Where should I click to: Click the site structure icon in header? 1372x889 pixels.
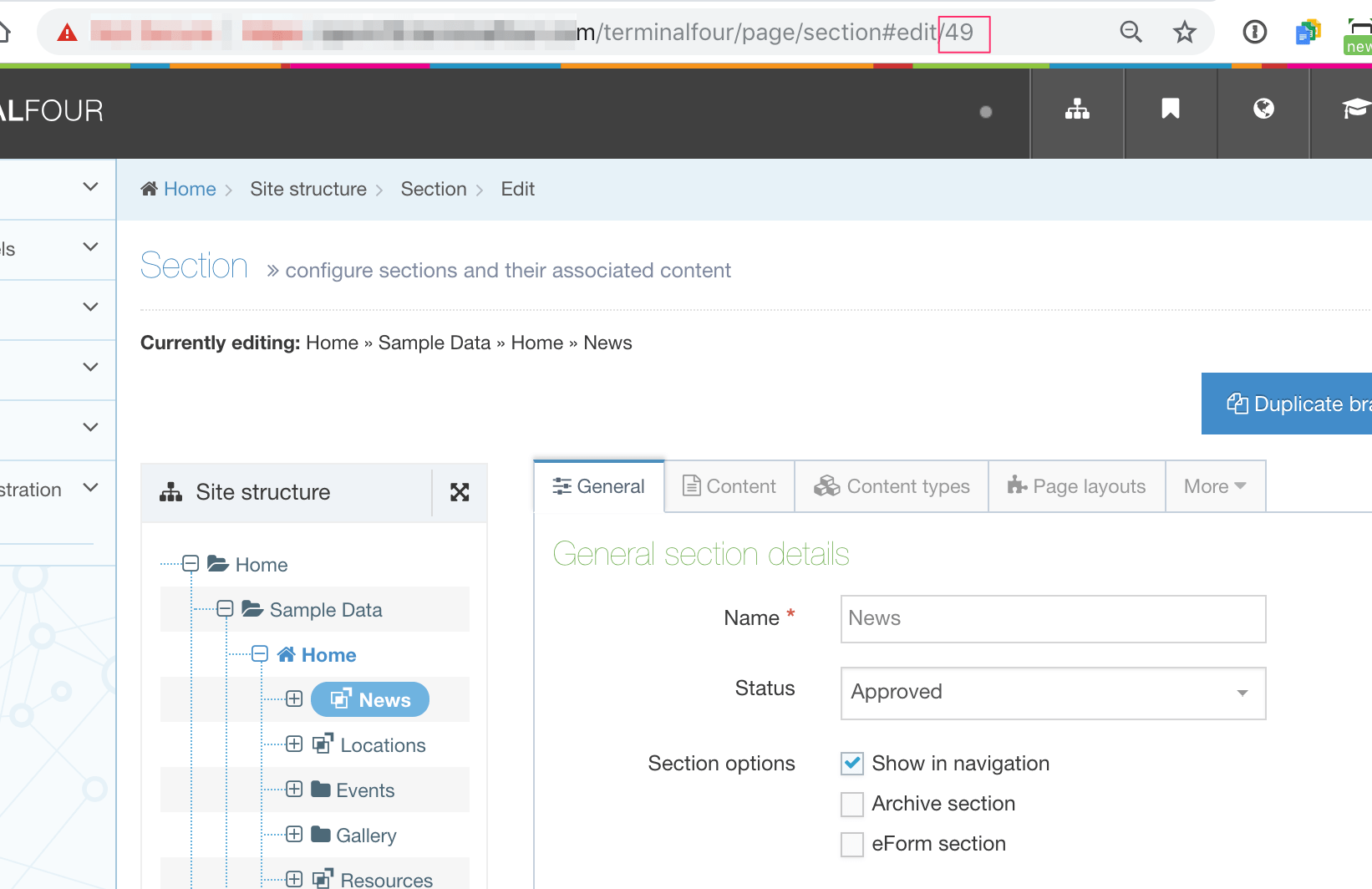pos(1077,109)
